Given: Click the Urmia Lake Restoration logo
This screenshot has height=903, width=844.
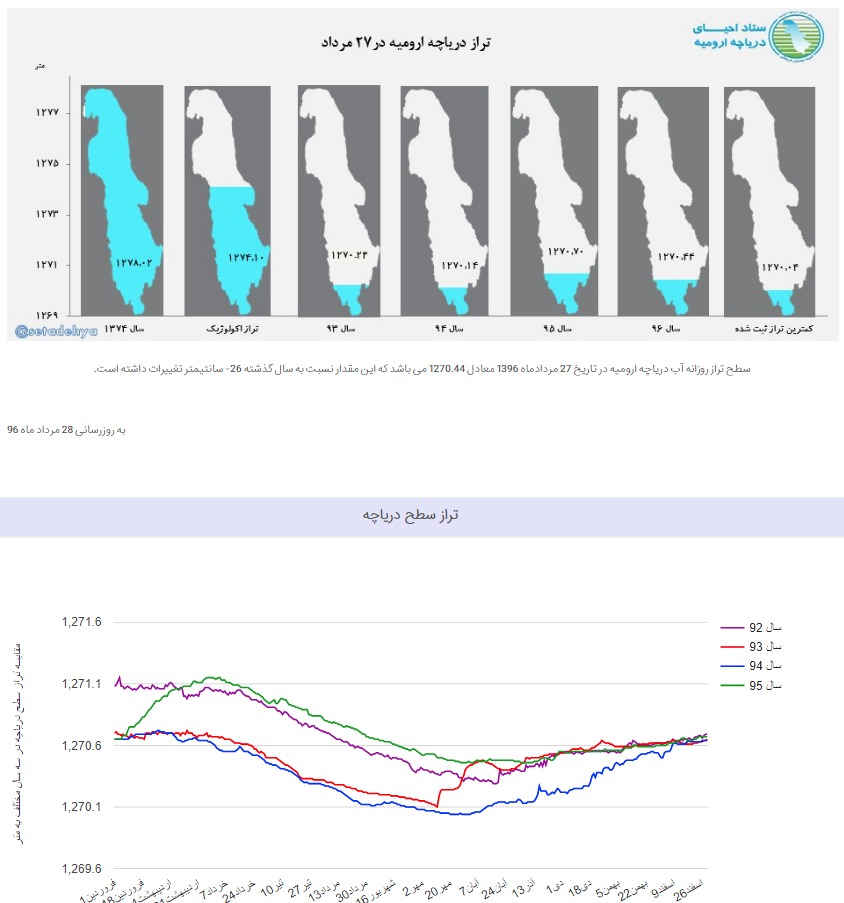Looking at the screenshot, I should [x=758, y=35].
